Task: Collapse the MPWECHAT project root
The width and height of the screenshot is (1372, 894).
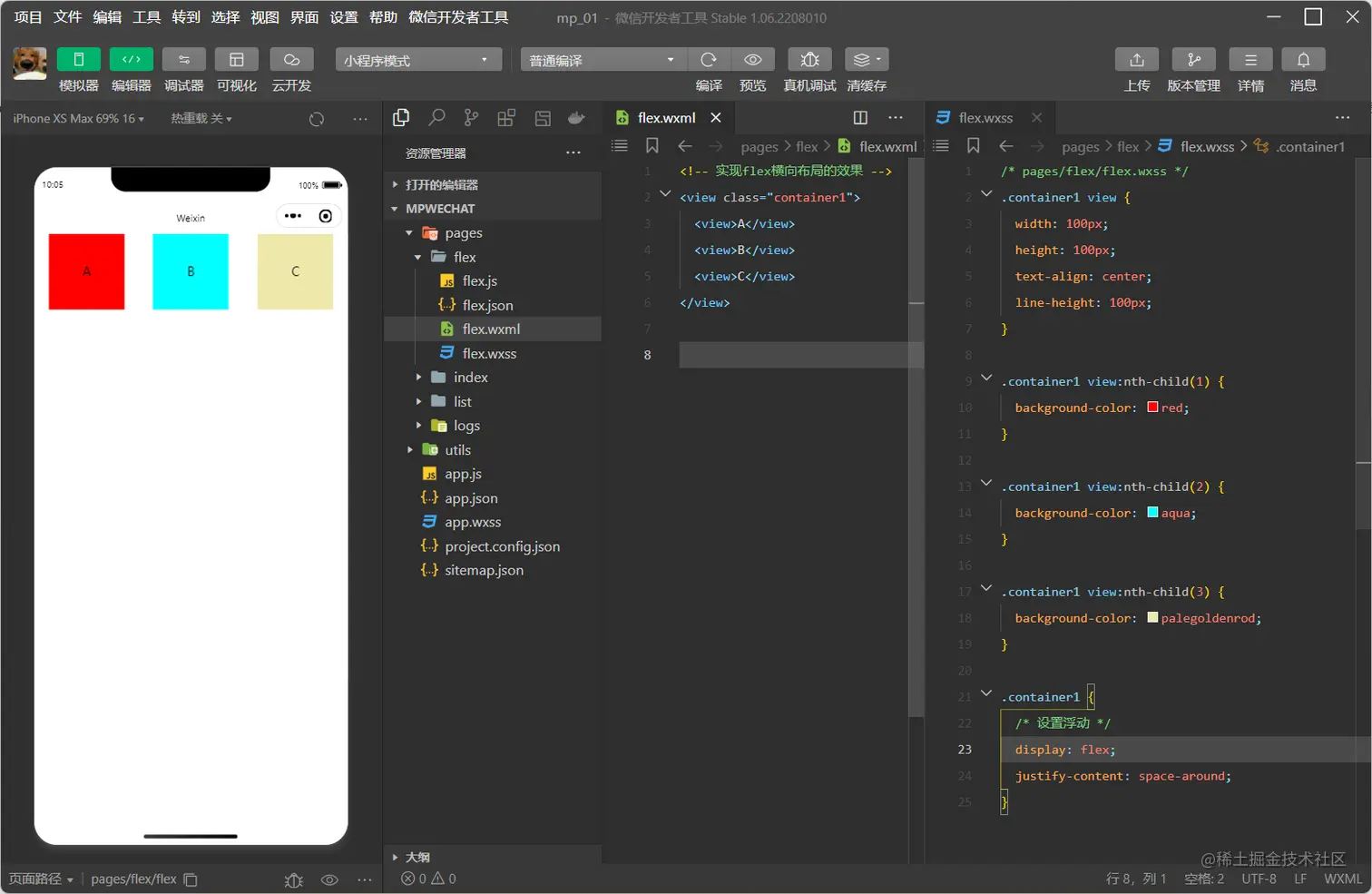Action: [x=493, y=209]
